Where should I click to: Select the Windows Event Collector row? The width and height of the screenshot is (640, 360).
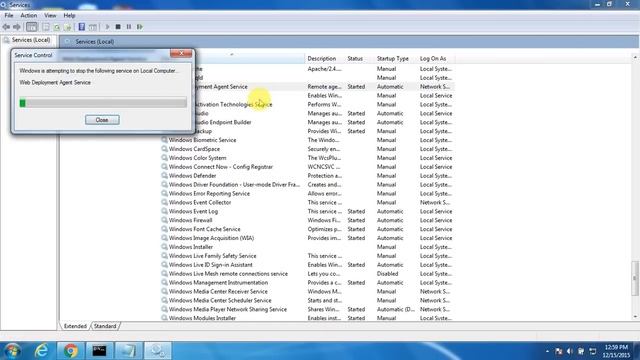pos(307,202)
